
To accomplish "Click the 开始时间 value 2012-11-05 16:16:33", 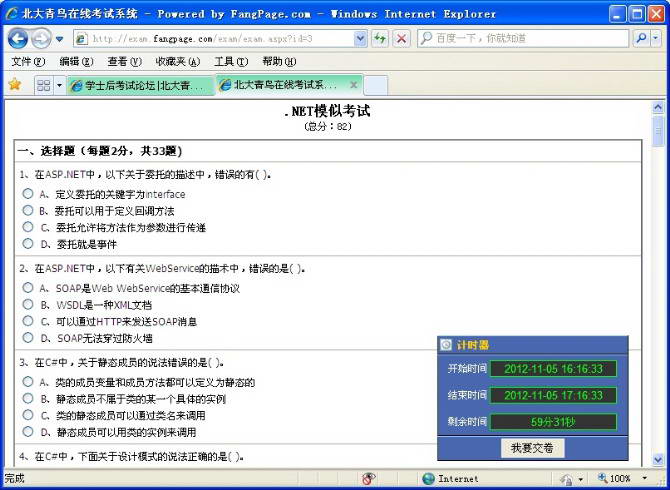I will tap(553, 369).
